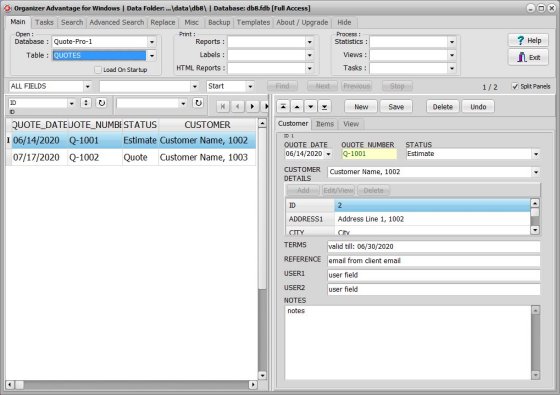Viewport: 560px width, 395px height.
Task: Click the Delete record button
Action: pyautogui.click(x=442, y=106)
